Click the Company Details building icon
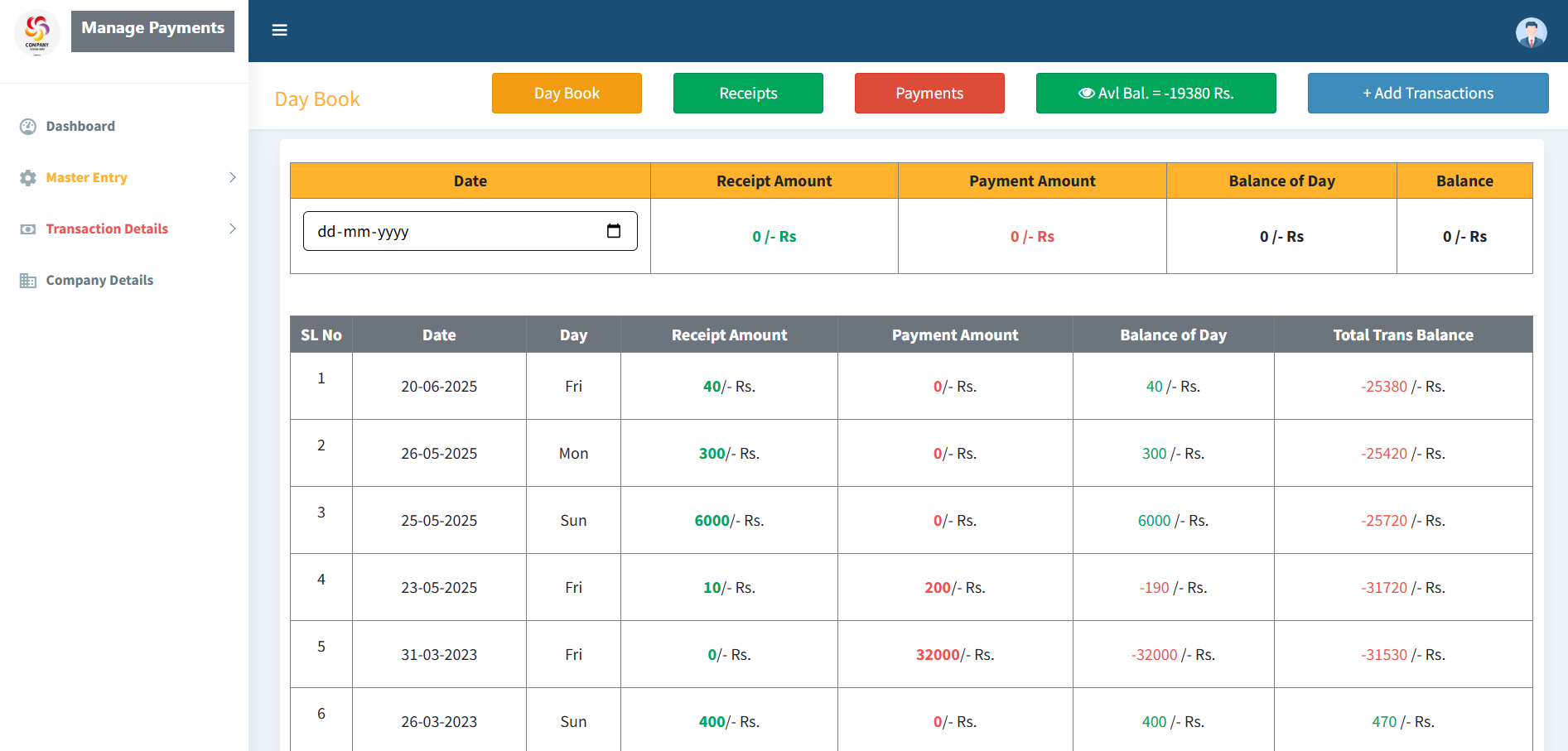1568x751 pixels. [28, 281]
